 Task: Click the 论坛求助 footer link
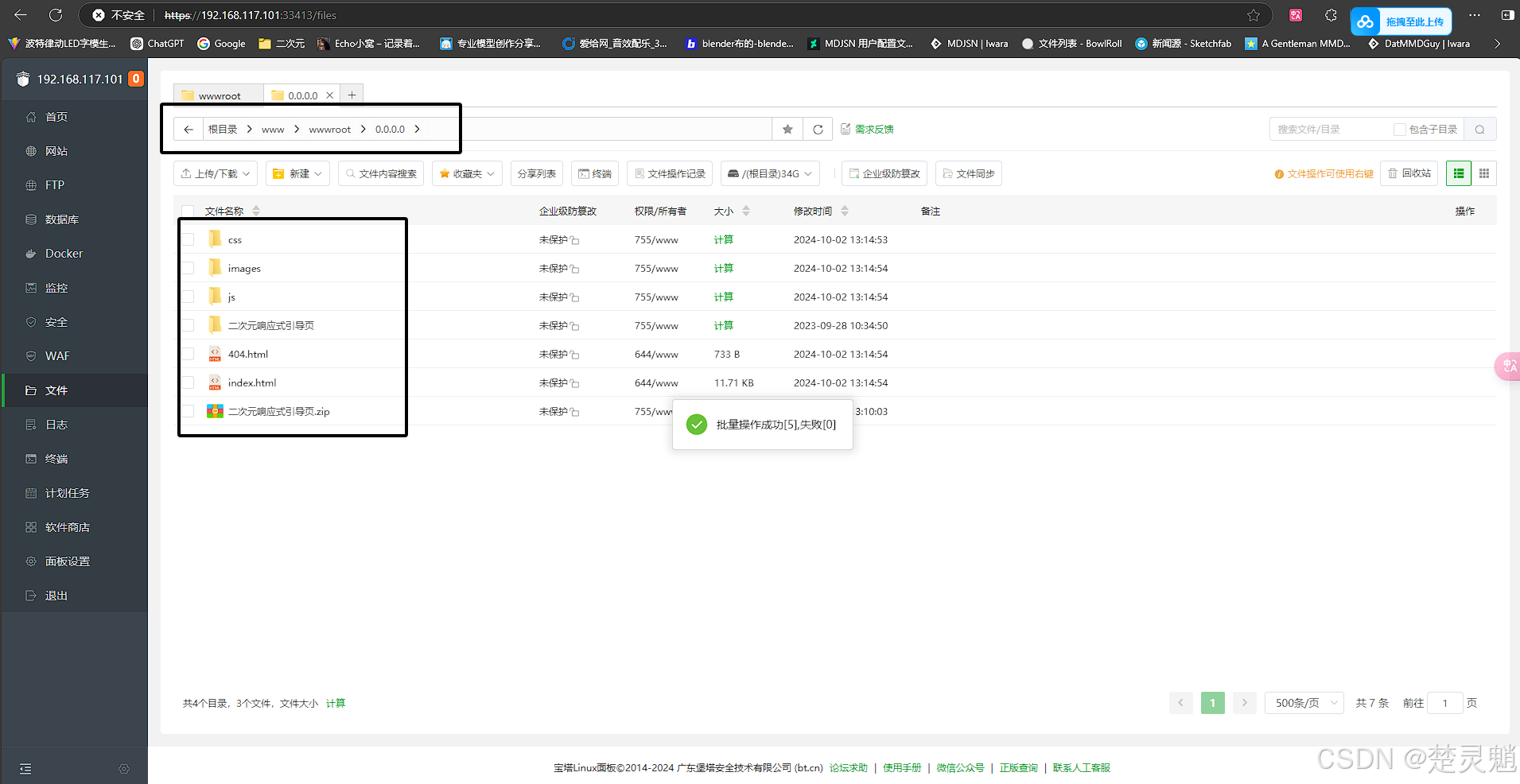tap(849, 768)
